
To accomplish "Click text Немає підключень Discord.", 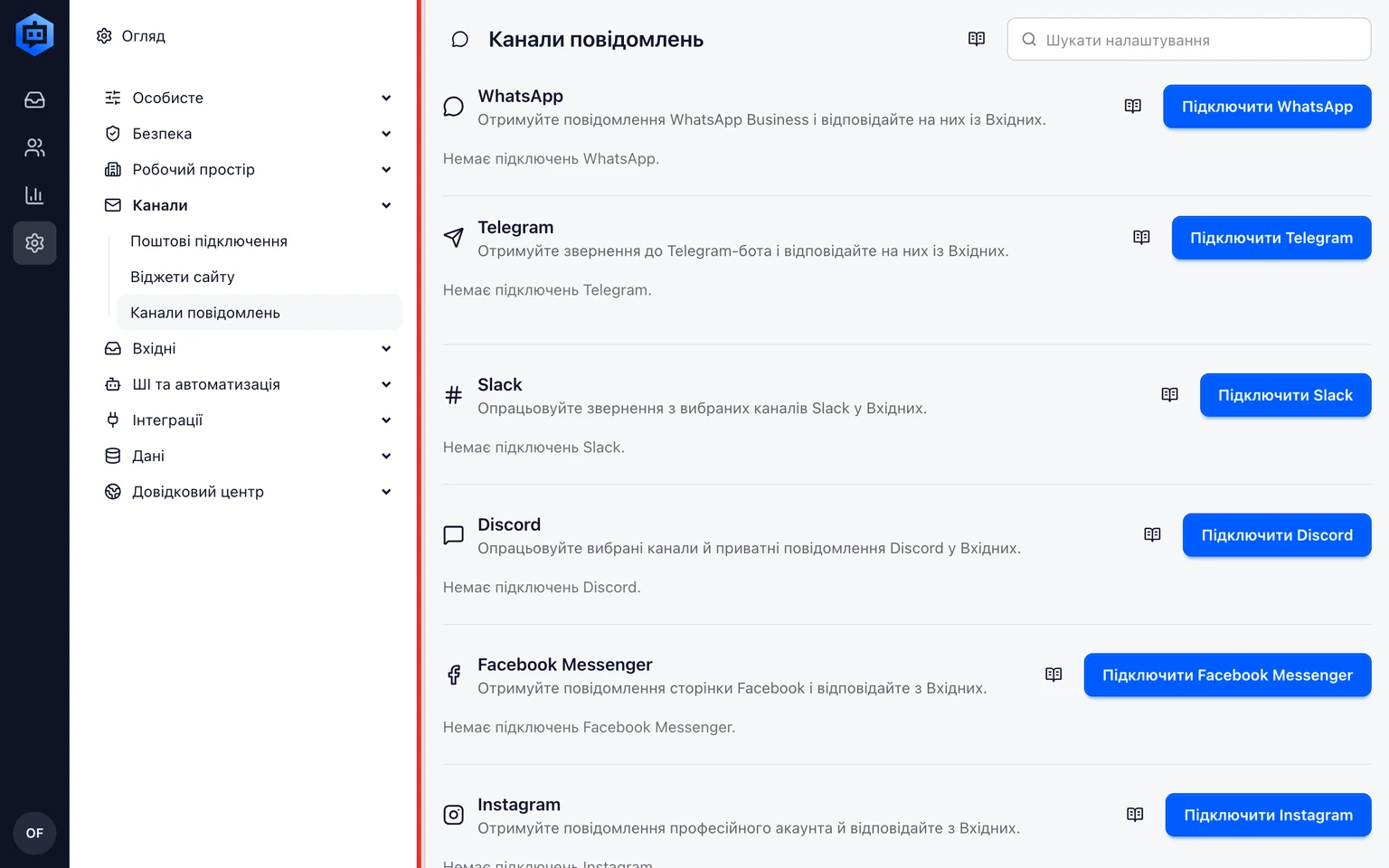I will pos(542,588).
